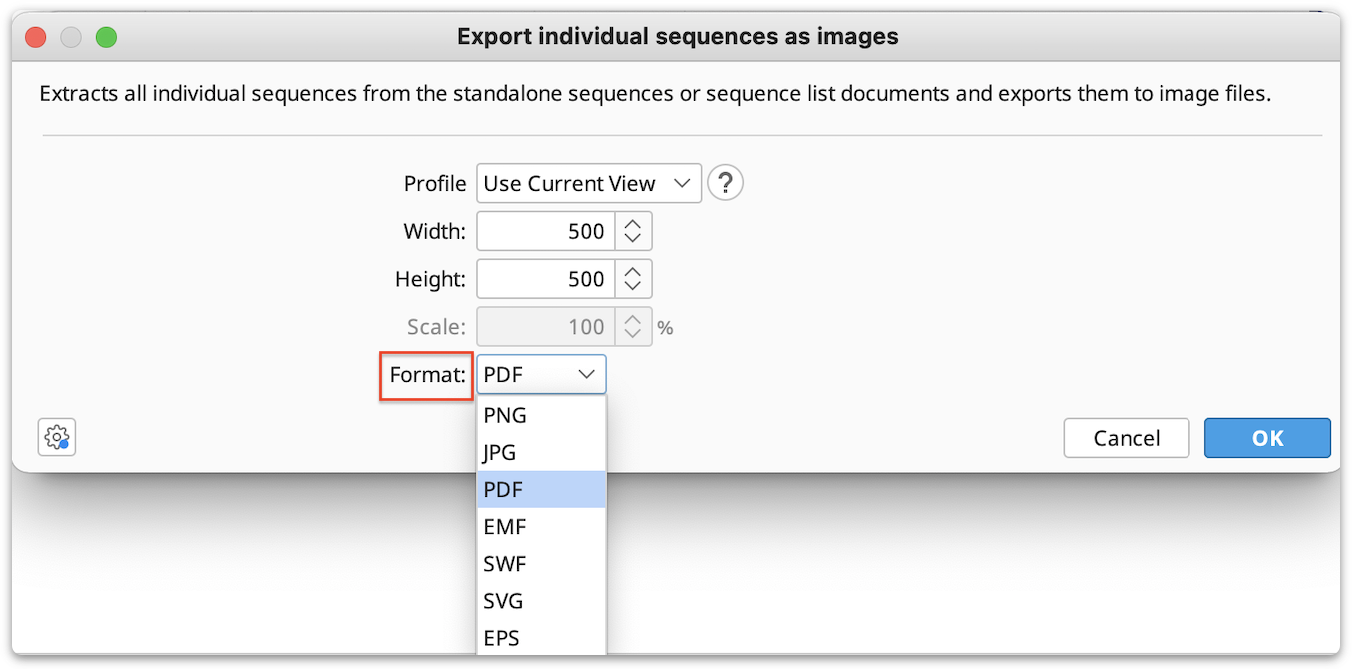The height and width of the screenshot is (669, 1352).
Task: Click the Cancel button
Action: point(1126,438)
